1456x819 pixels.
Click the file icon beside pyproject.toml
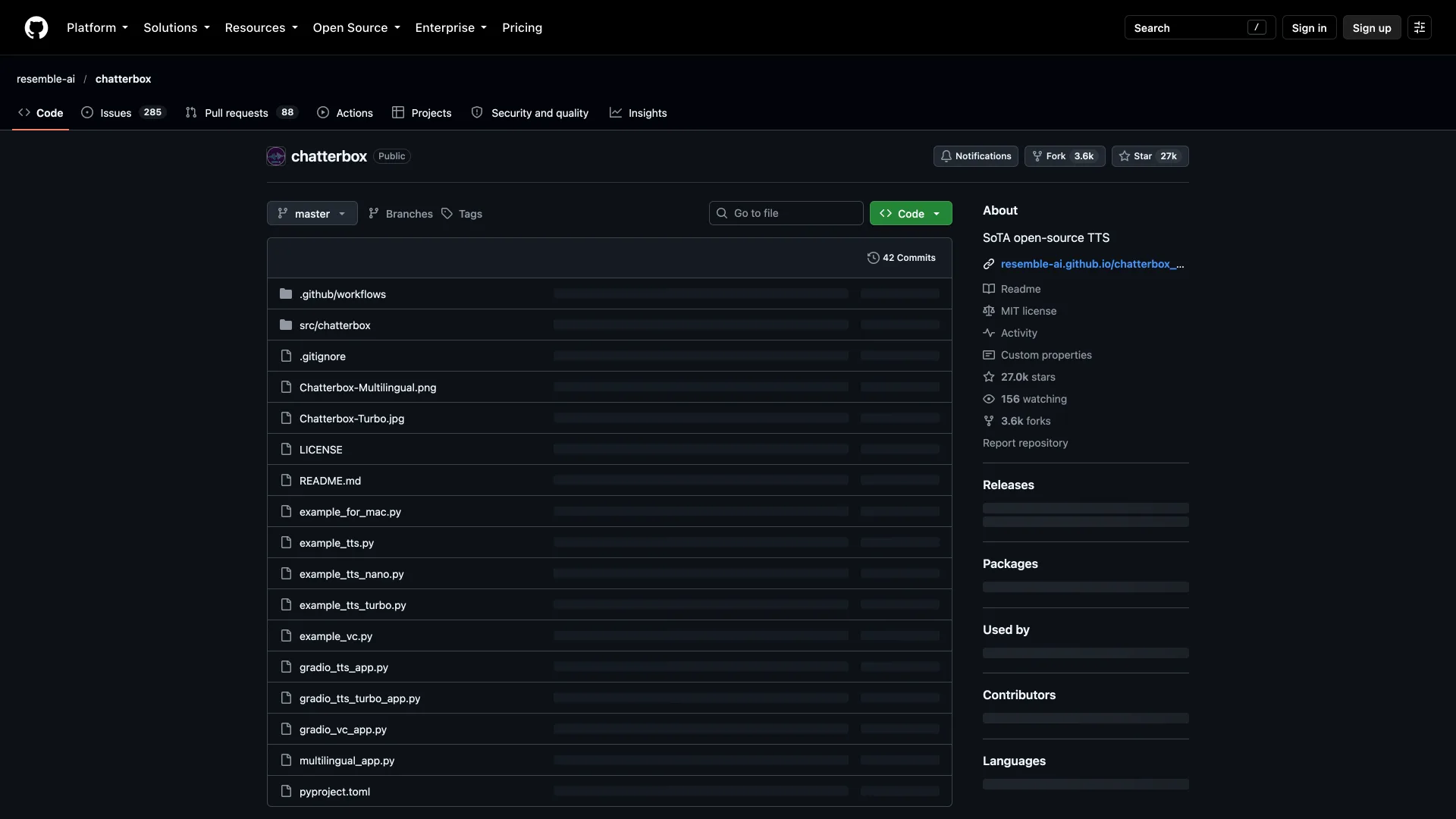[x=286, y=792]
